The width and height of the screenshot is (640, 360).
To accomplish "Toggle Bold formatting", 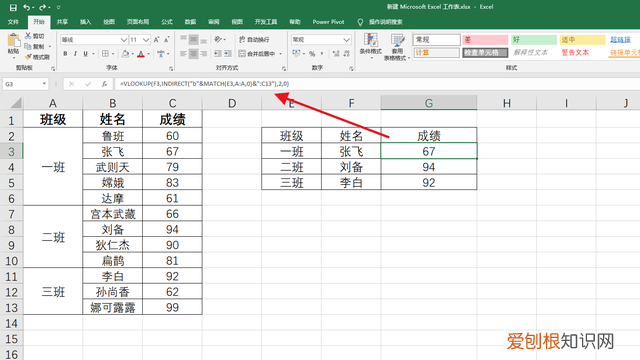I will [65, 53].
